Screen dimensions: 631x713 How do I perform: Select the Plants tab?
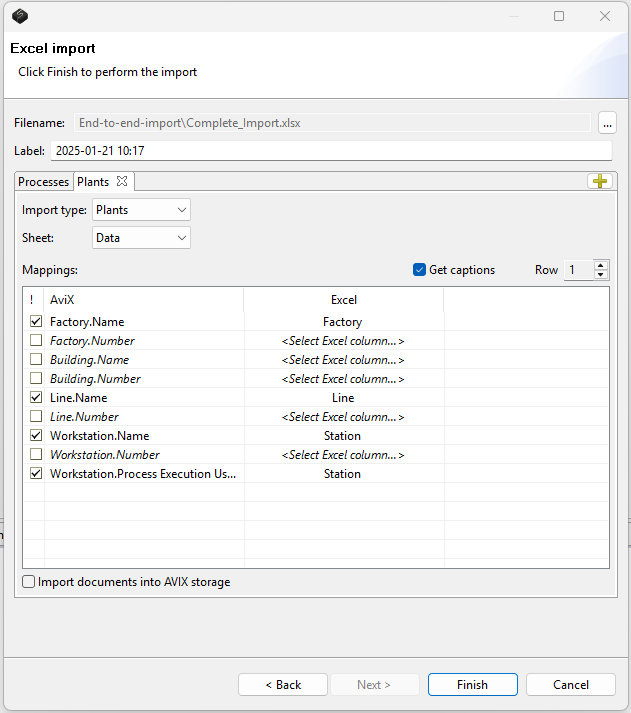(x=93, y=182)
